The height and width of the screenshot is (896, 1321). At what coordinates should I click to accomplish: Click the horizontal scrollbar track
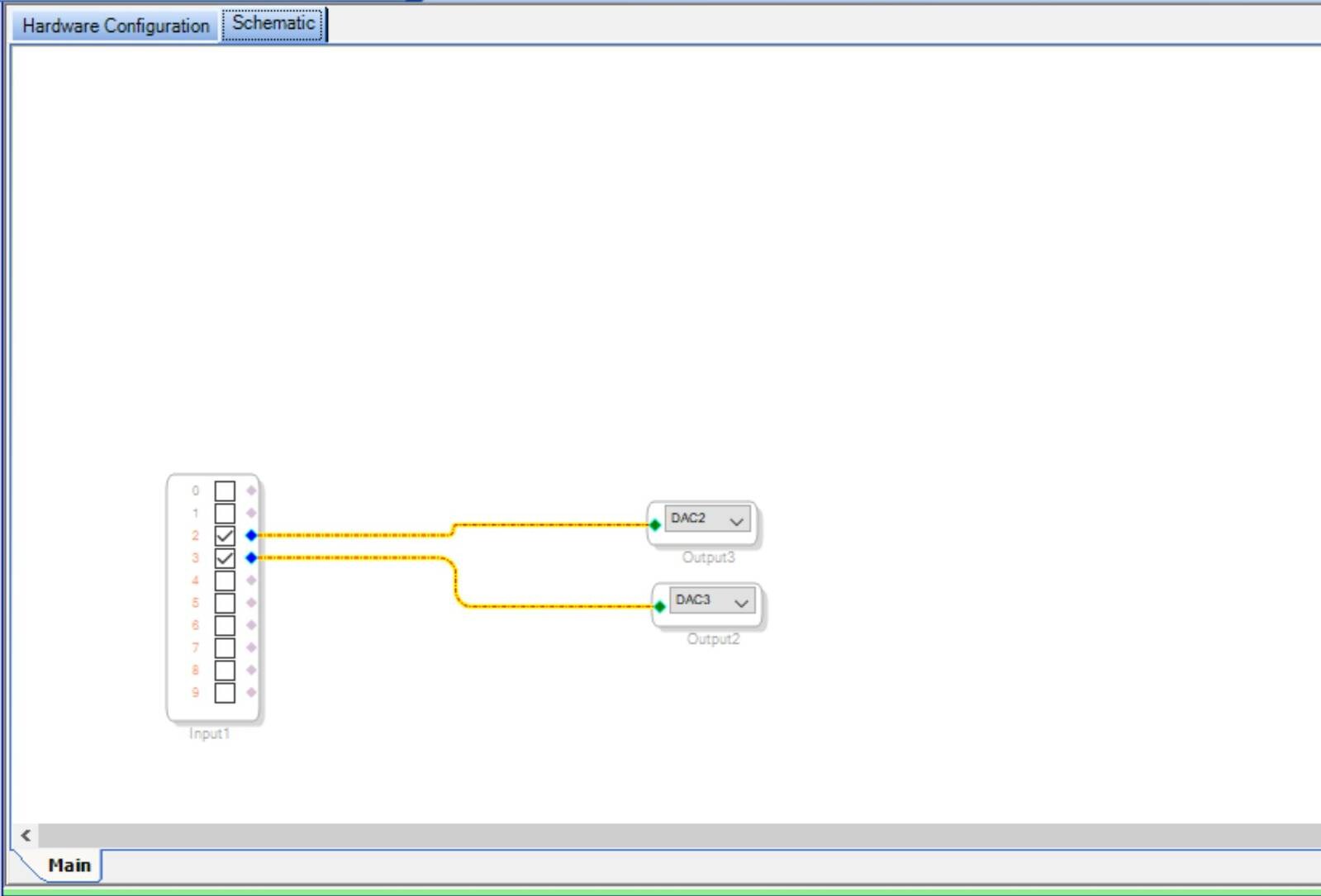679,835
